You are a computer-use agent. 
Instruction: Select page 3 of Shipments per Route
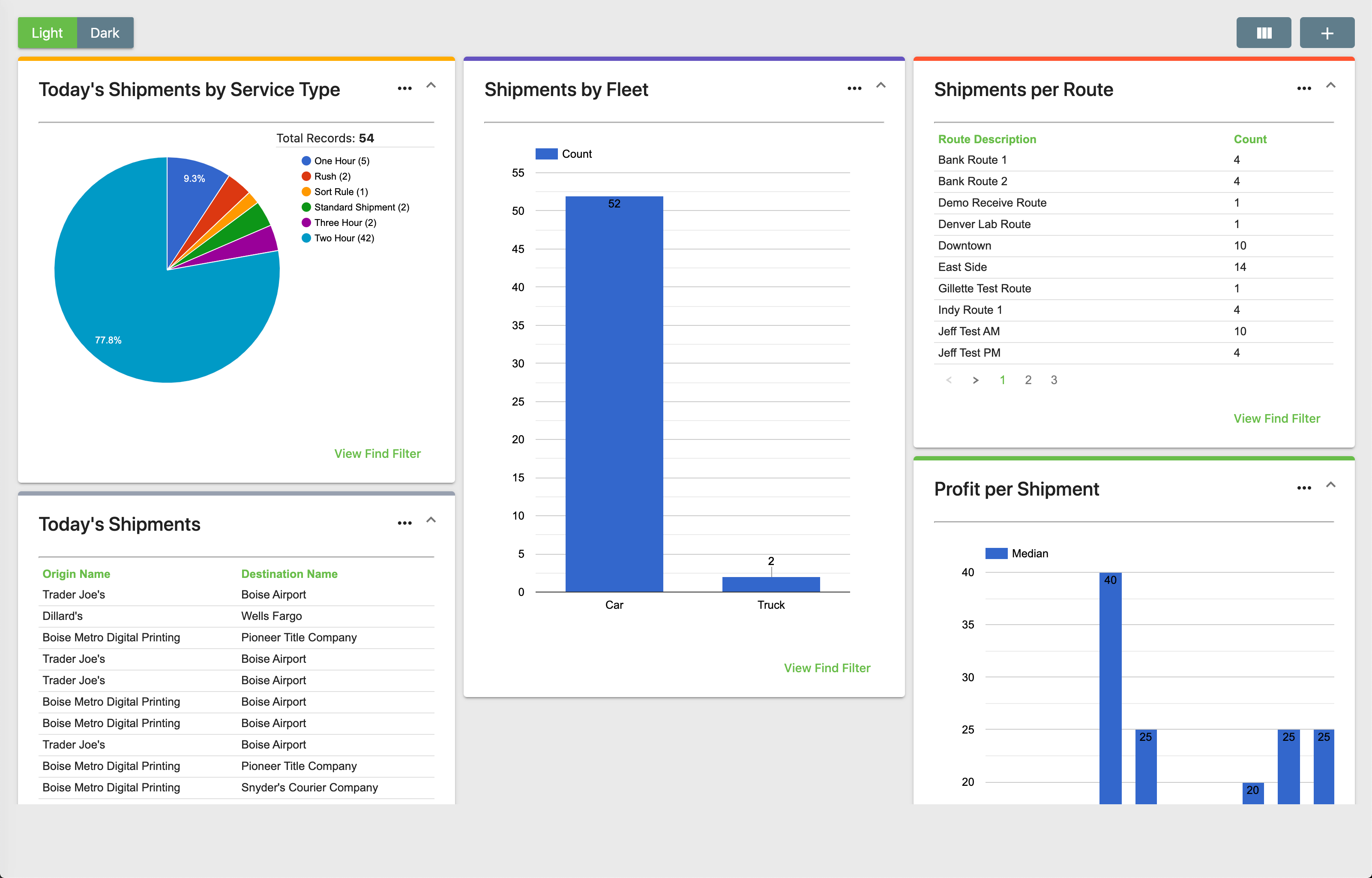tap(1054, 380)
